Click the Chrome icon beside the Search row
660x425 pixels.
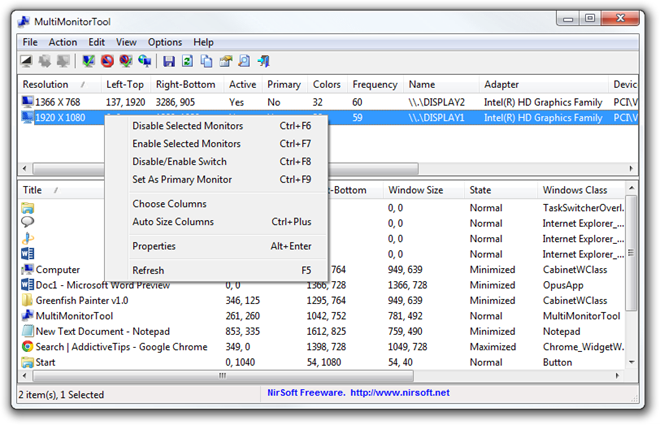click(27, 346)
